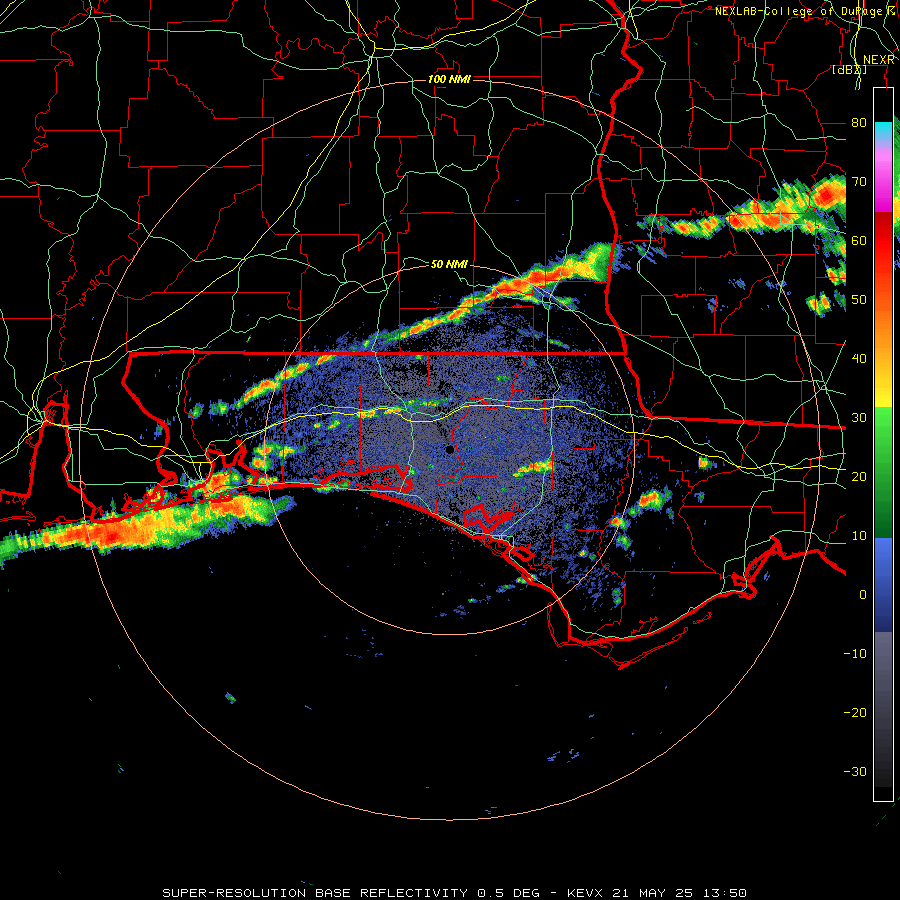This screenshot has width=900, height=900.
Task: Click the 30 value on the dBZ scale
Action: [859, 417]
